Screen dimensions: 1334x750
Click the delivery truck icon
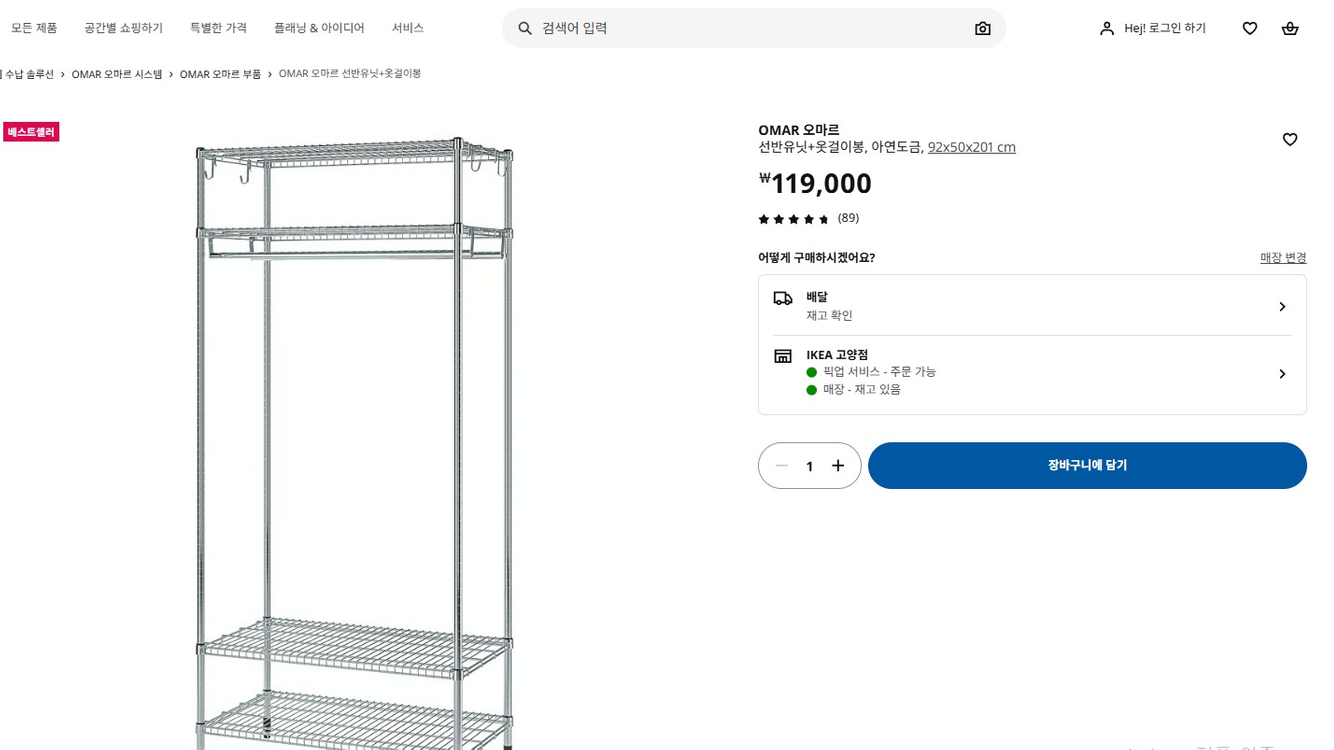782,297
